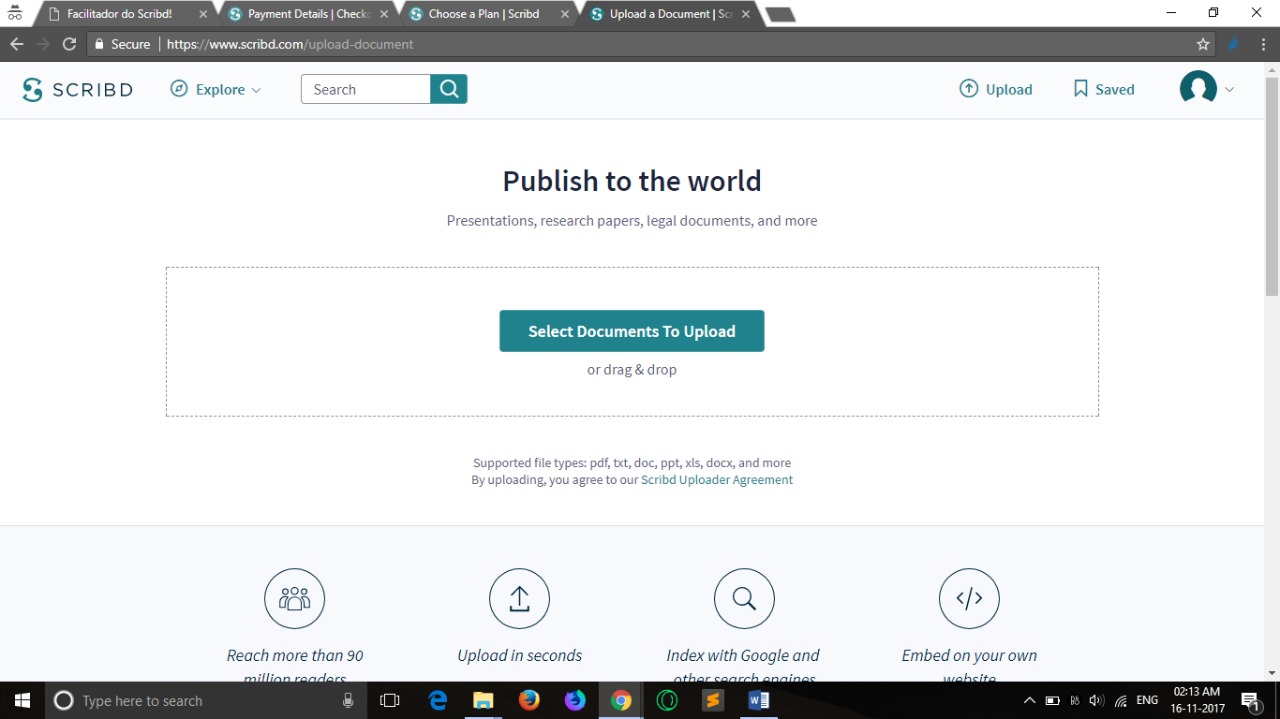
Task: Open the Scribd Uploader Agreement link
Action: coord(717,480)
